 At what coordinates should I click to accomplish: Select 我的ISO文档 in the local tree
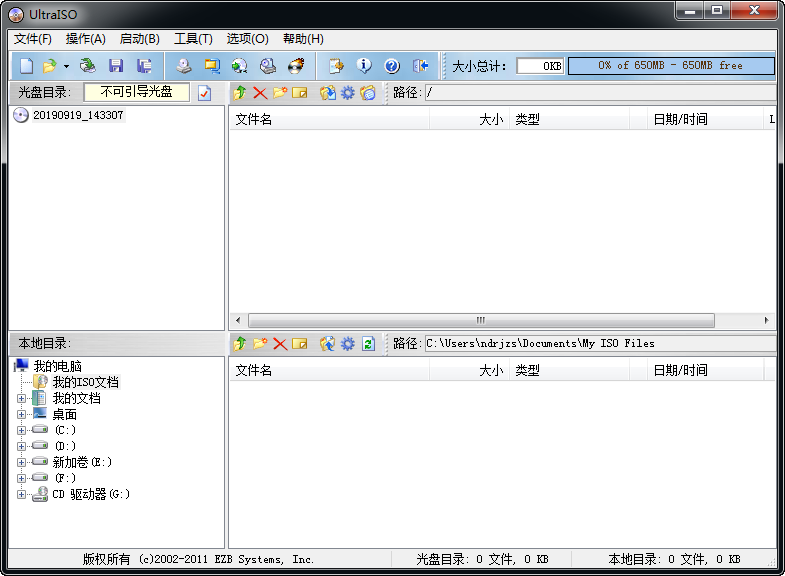tap(86, 382)
